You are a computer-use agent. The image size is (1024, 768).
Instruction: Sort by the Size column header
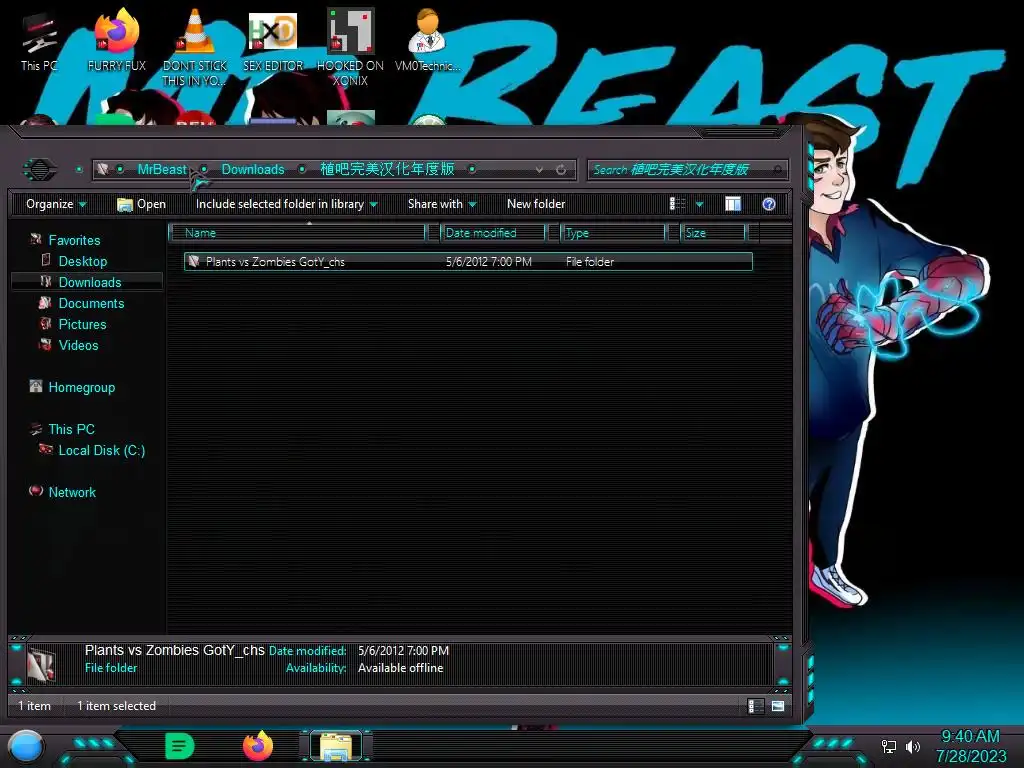coord(712,232)
